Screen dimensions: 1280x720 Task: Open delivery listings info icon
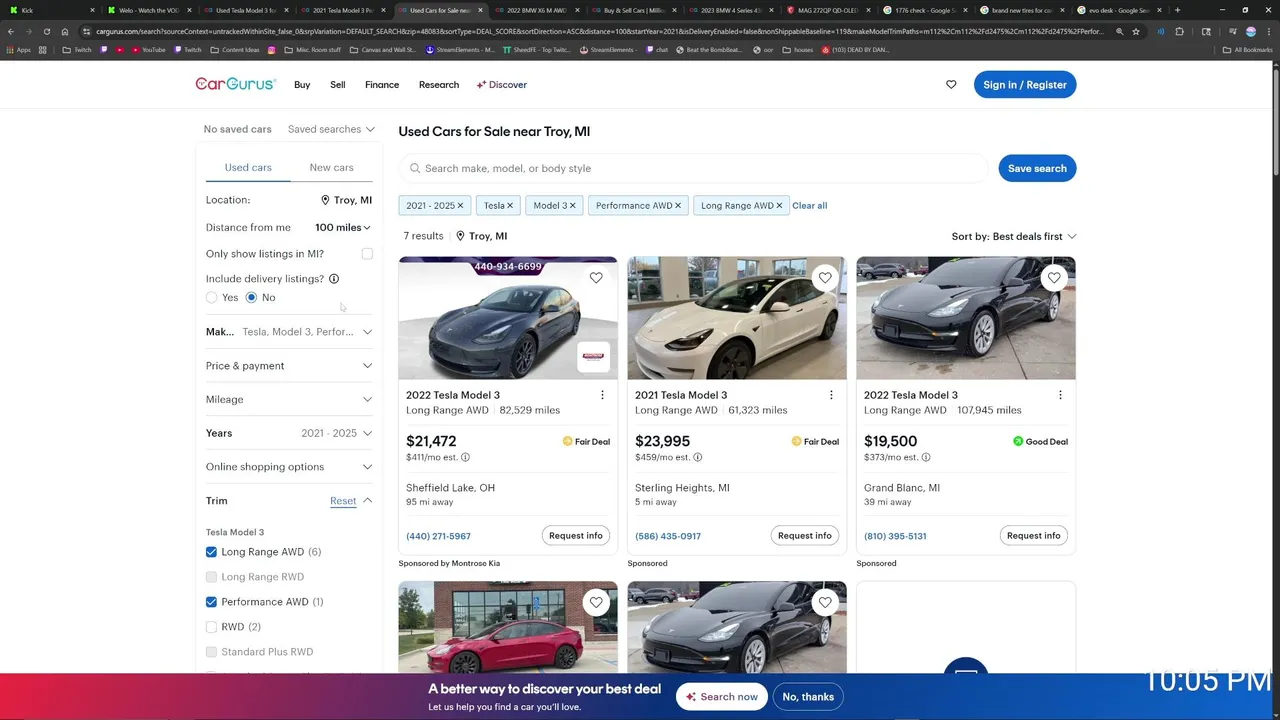[x=334, y=279]
